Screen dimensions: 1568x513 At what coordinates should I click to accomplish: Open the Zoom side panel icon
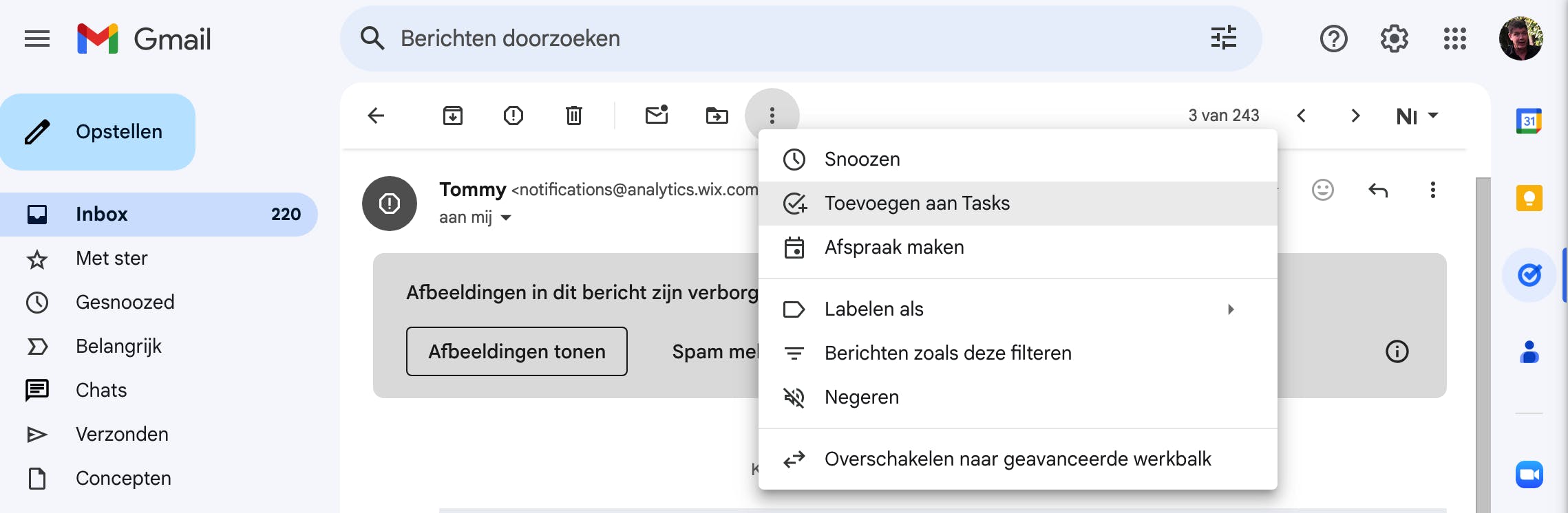click(1529, 474)
